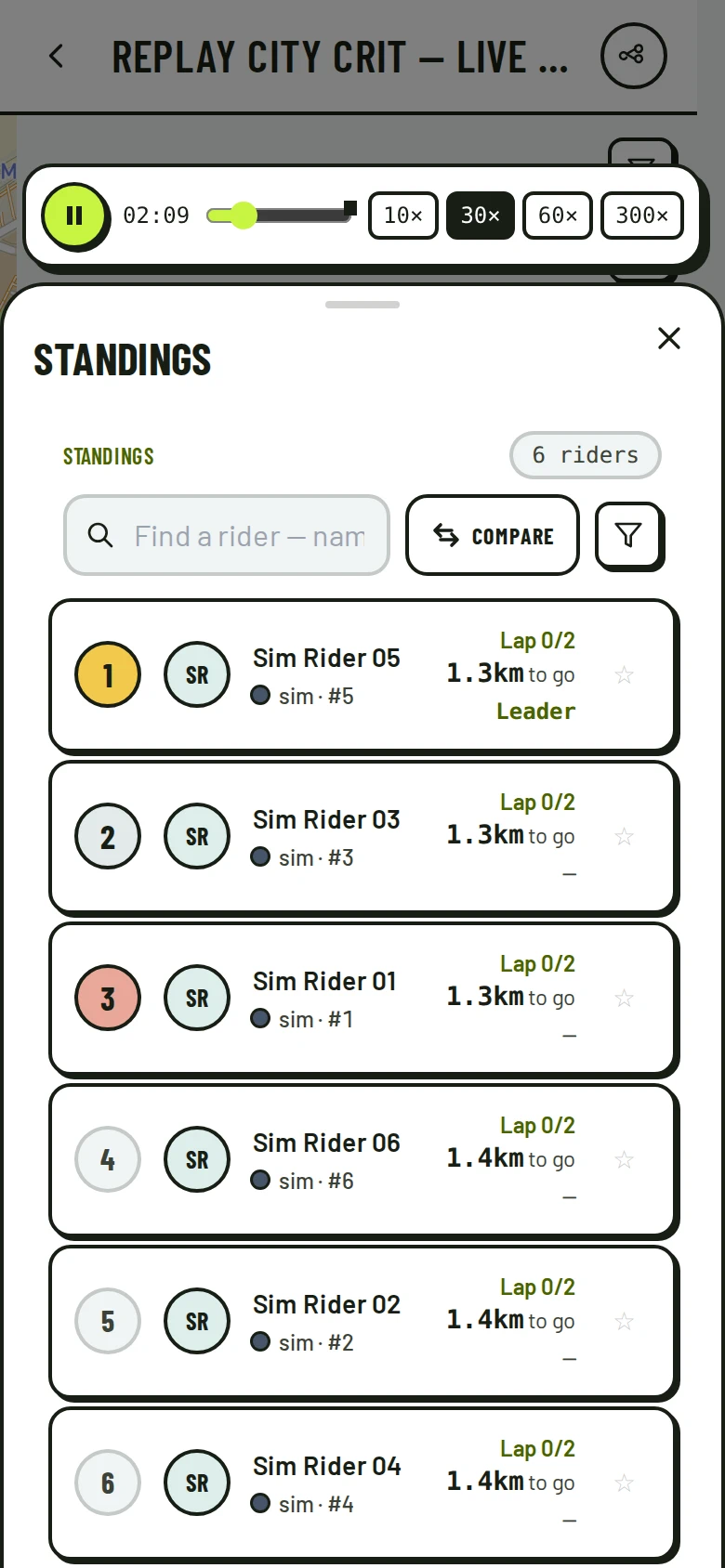Star Sim Rider 04 as favorite
The width and height of the screenshot is (725, 1568).
625,1483
